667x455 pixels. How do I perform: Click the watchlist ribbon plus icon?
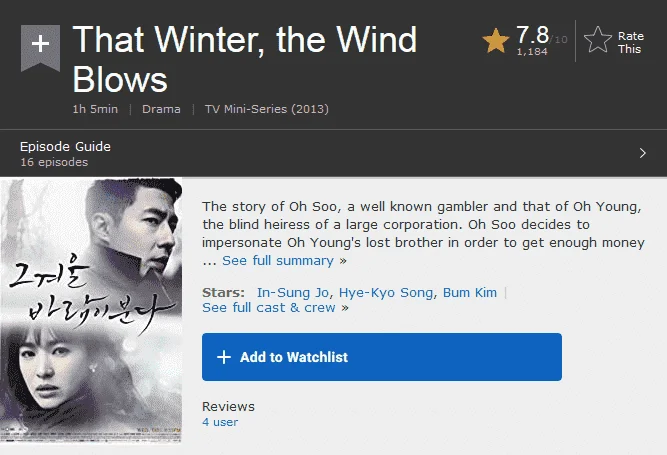coord(40,44)
